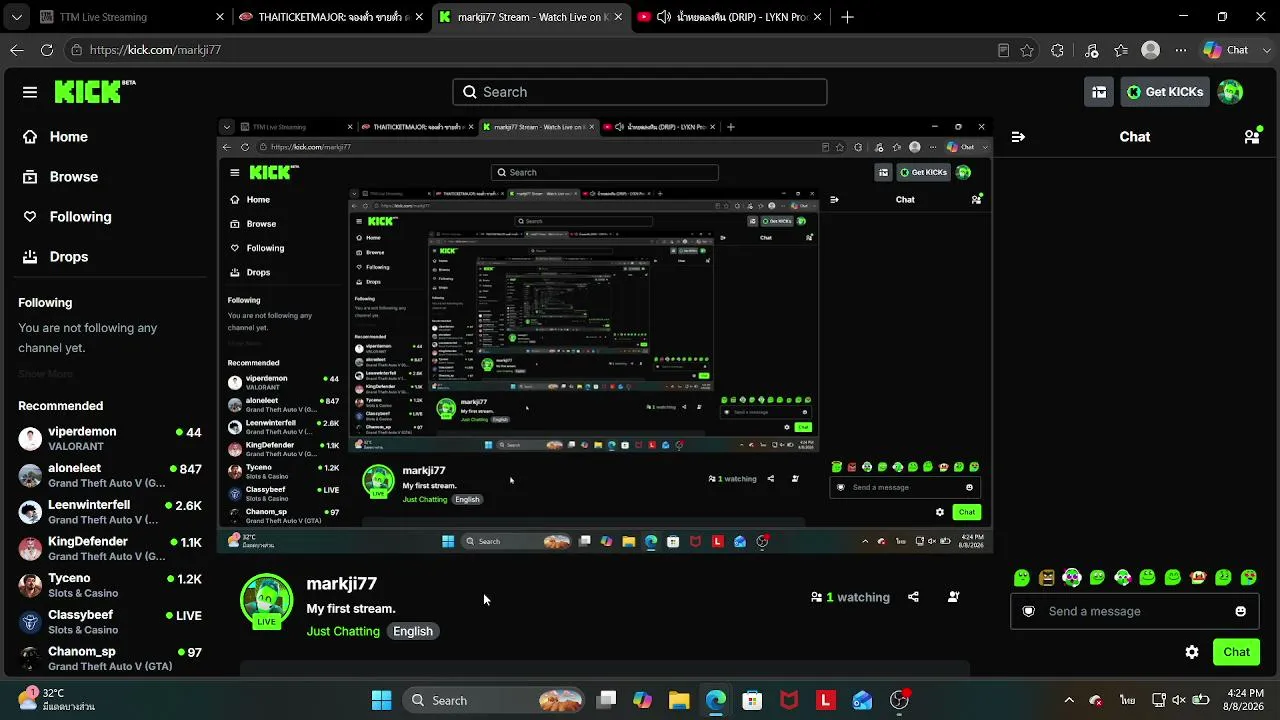Go back in the browser
The height and width of the screenshot is (720, 1280).
pos(17,50)
